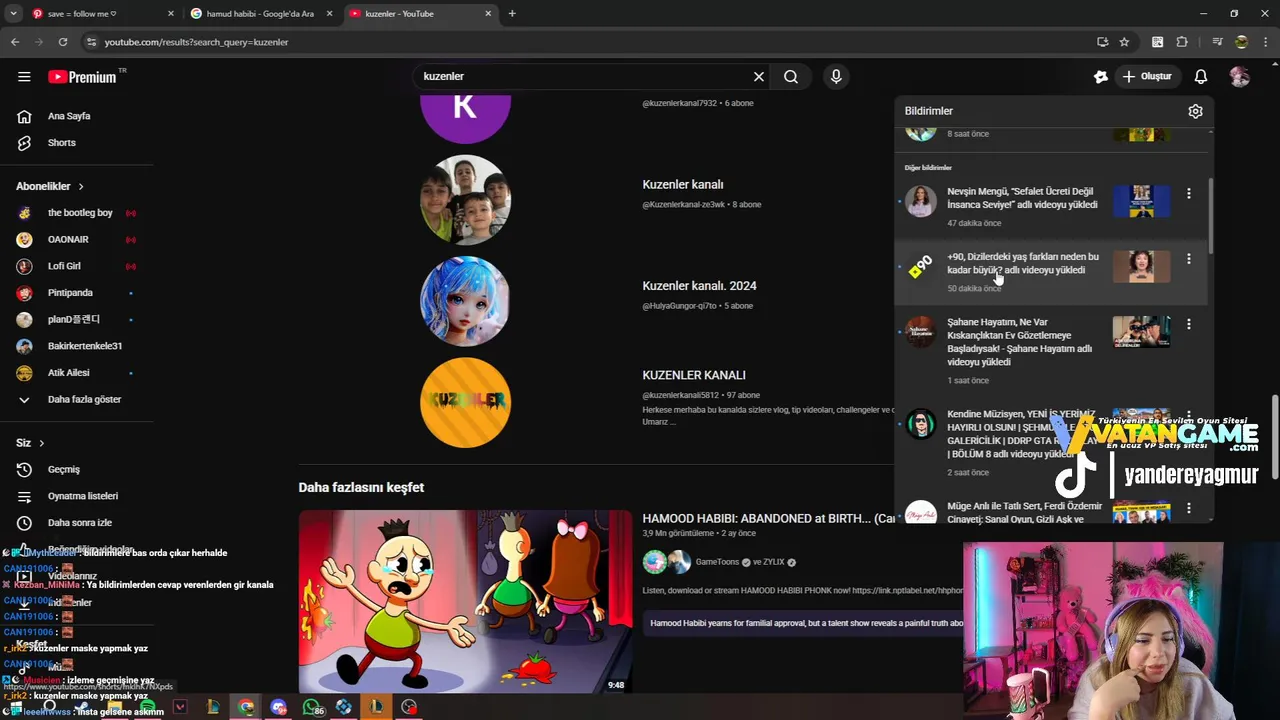Switch to save = follow me Pinterest tab
Viewport: 1280px width, 720px height.
coord(101,14)
